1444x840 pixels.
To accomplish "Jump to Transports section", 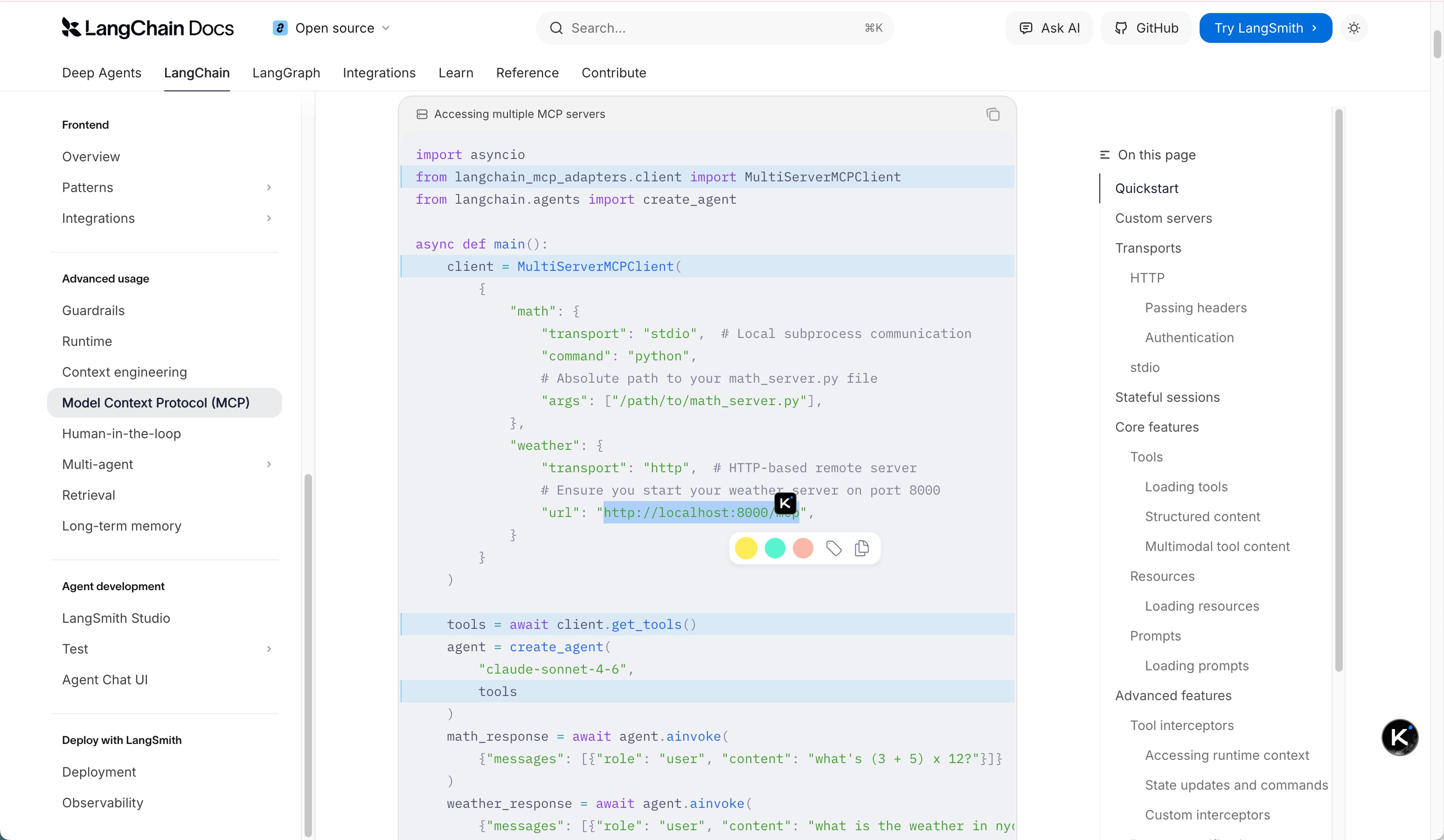I will [1148, 248].
